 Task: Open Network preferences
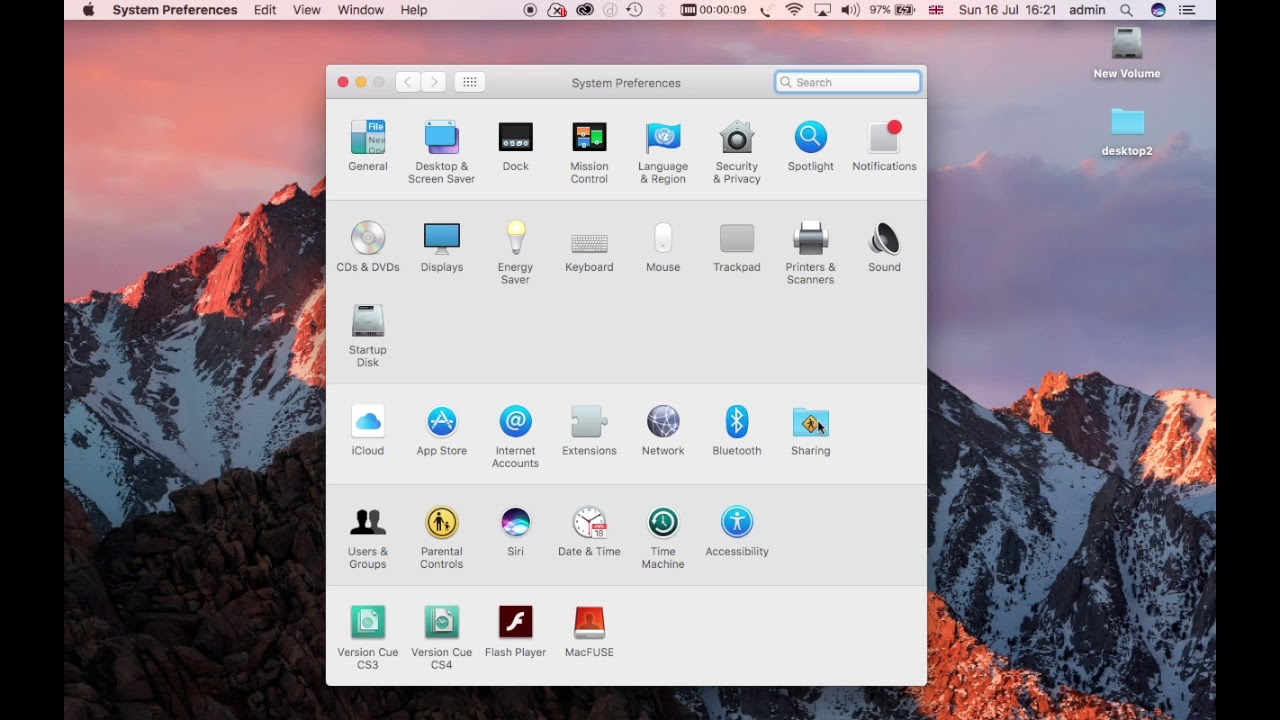point(663,431)
